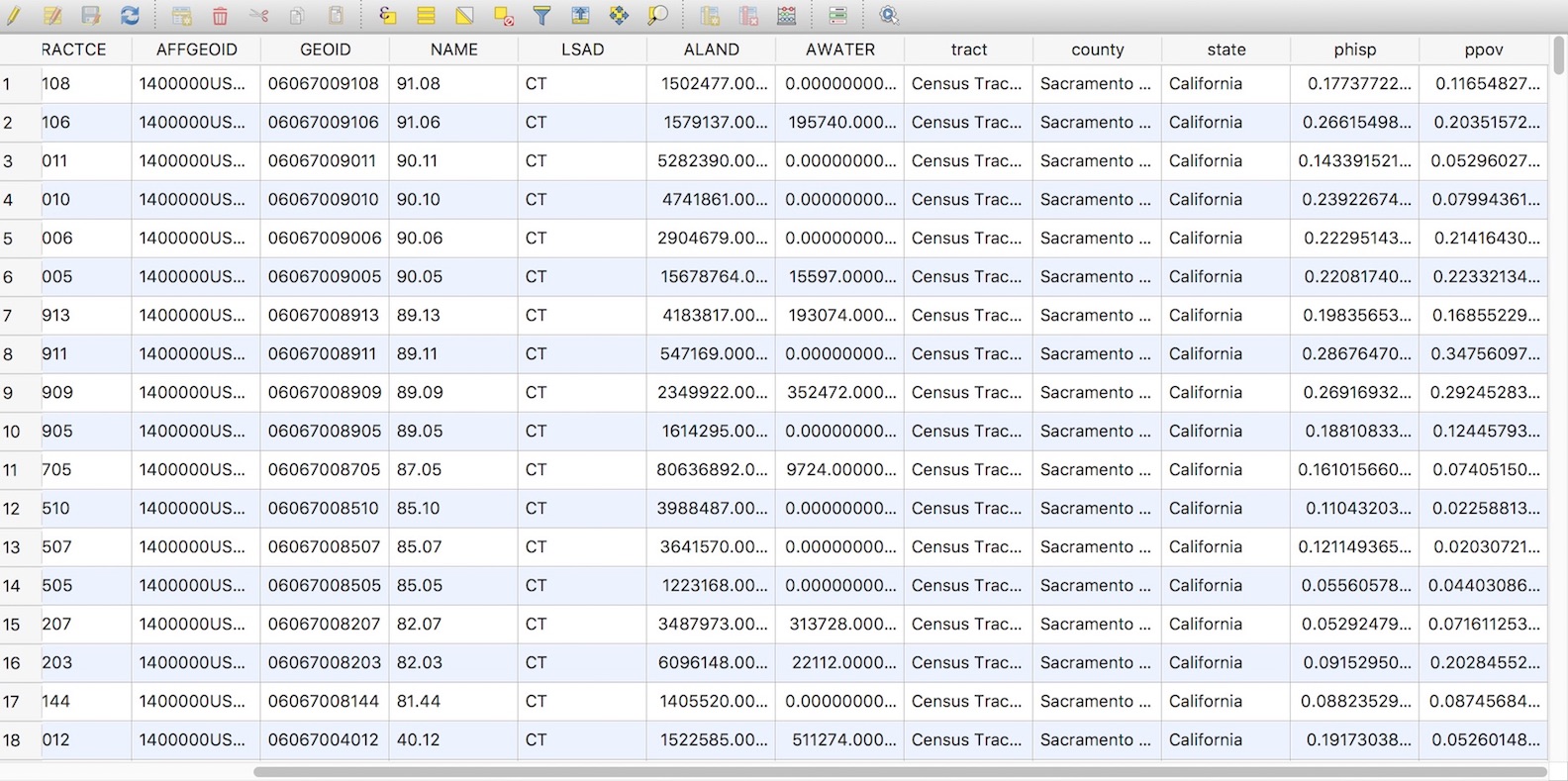Move selected rows to top
The image size is (1568, 781).
click(580, 15)
